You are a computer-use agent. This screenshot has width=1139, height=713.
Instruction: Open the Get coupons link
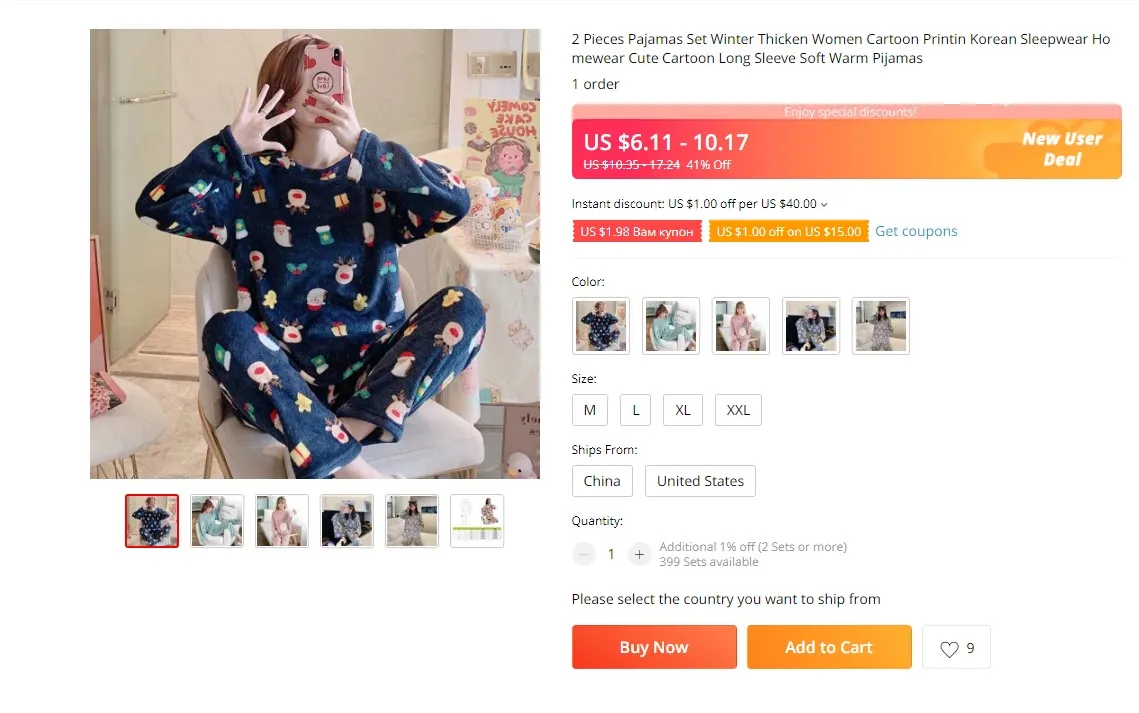tap(916, 231)
